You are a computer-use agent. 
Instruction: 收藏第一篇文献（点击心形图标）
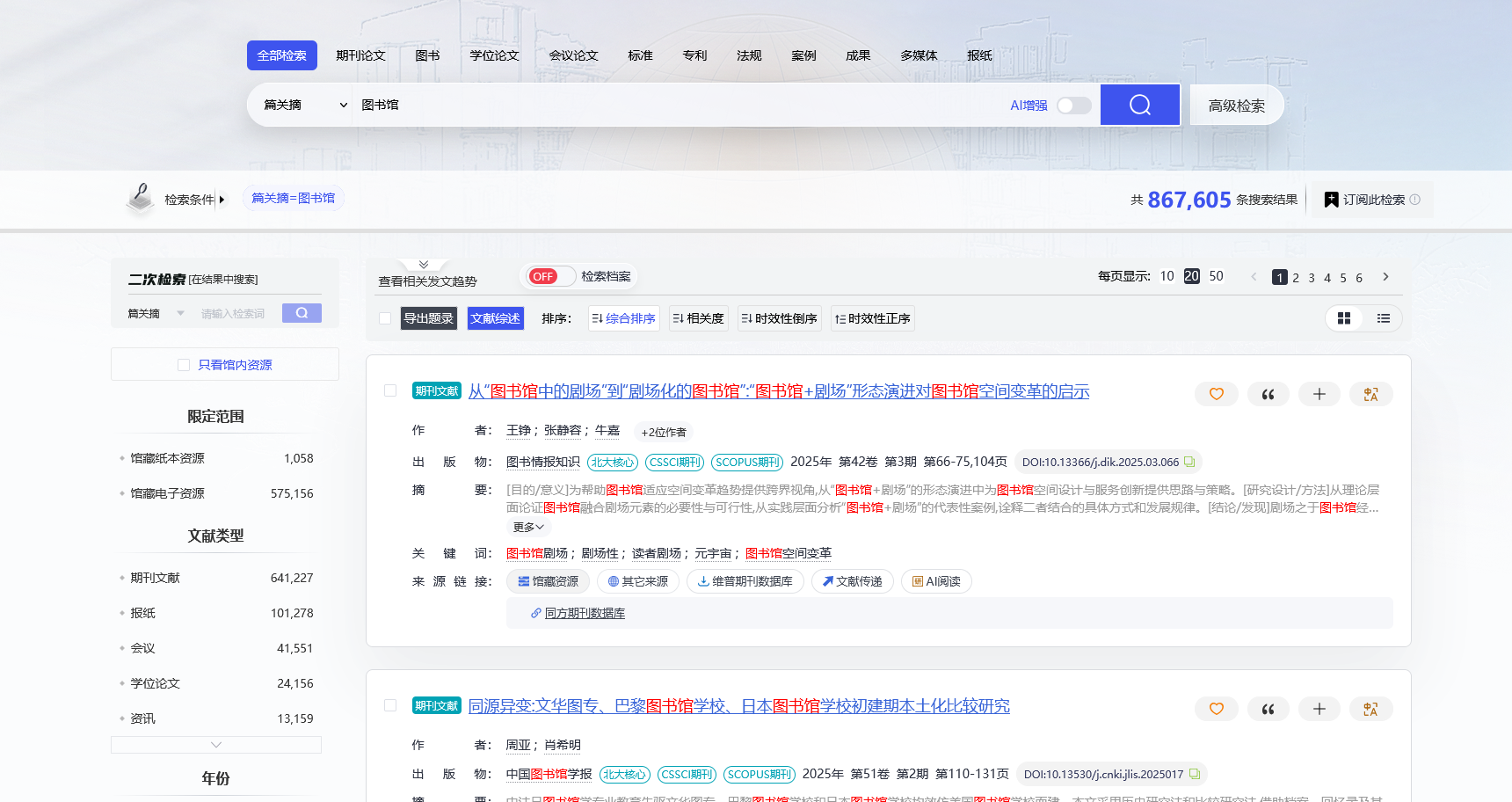(x=1216, y=394)
